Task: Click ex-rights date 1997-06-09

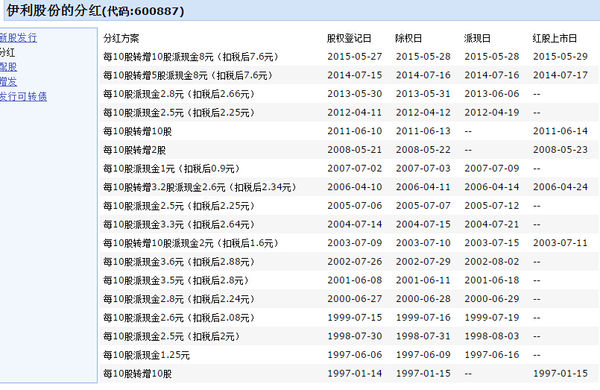Action: coord(423,355)
